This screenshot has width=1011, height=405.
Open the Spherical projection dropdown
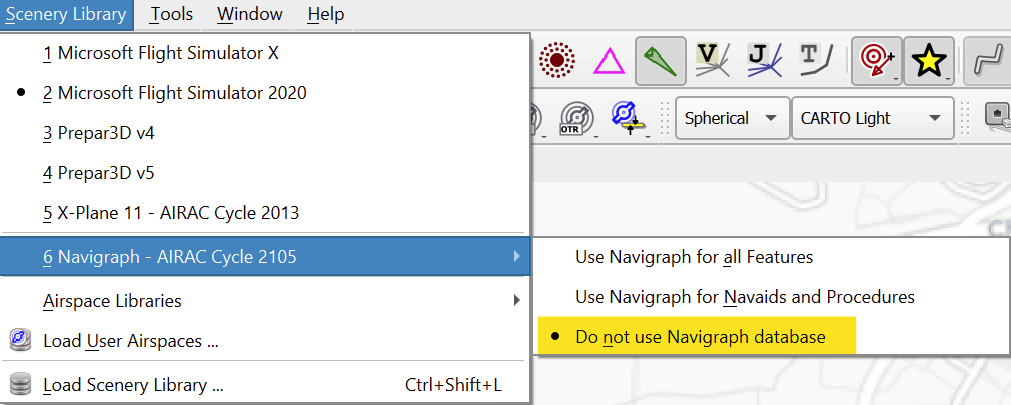tap(733, 119)
